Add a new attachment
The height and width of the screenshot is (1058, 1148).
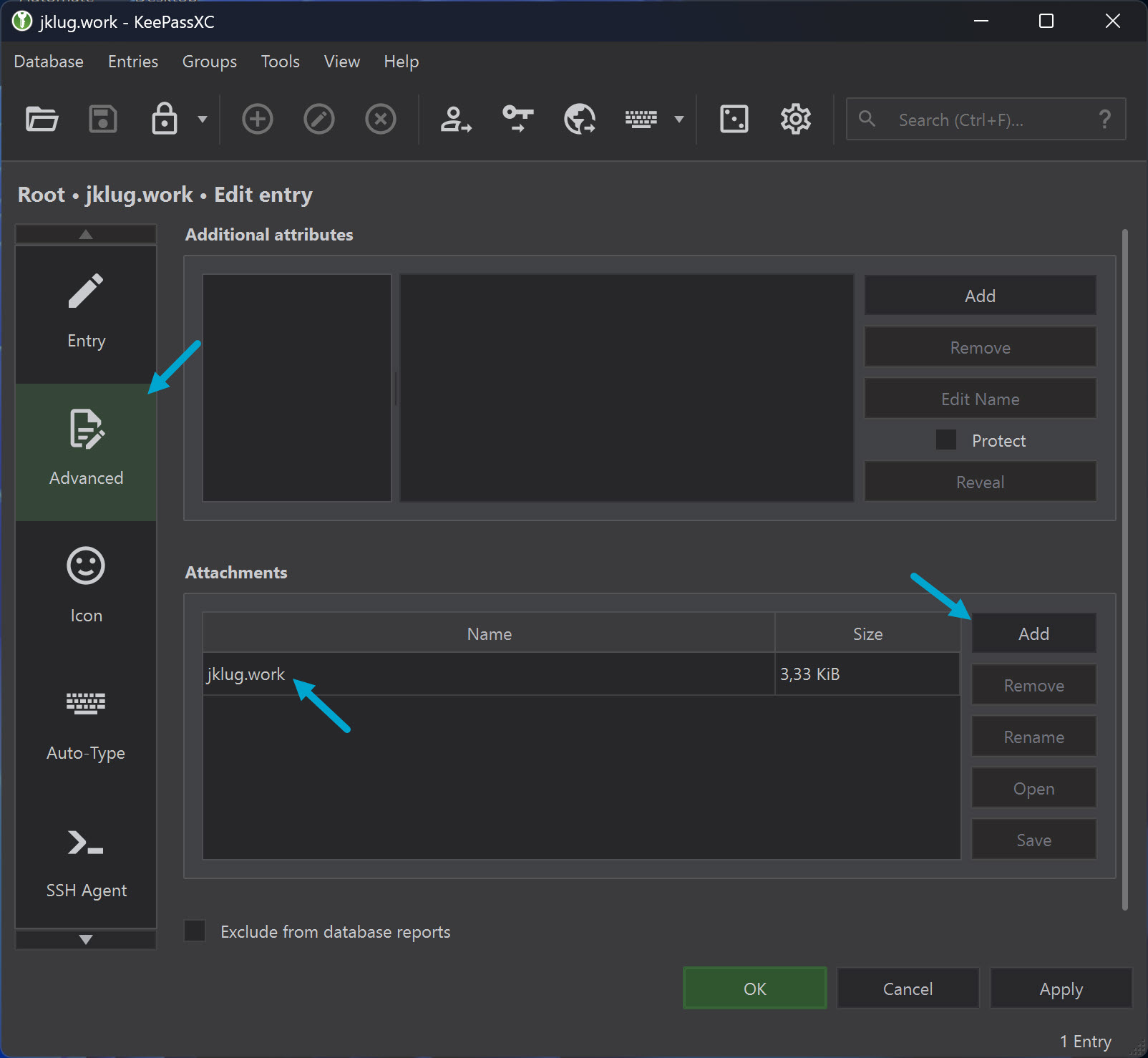pyautogui.click(x=1033, y=634)
